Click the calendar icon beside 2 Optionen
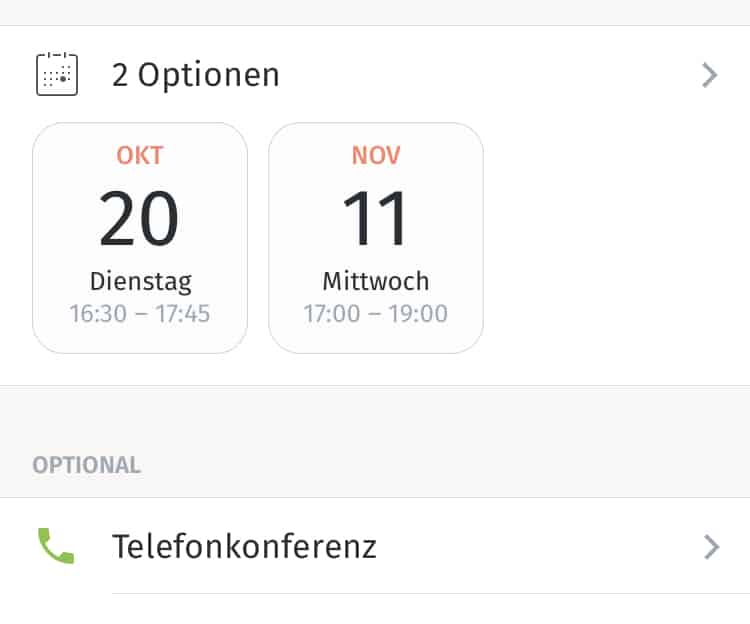 [57, 75]
